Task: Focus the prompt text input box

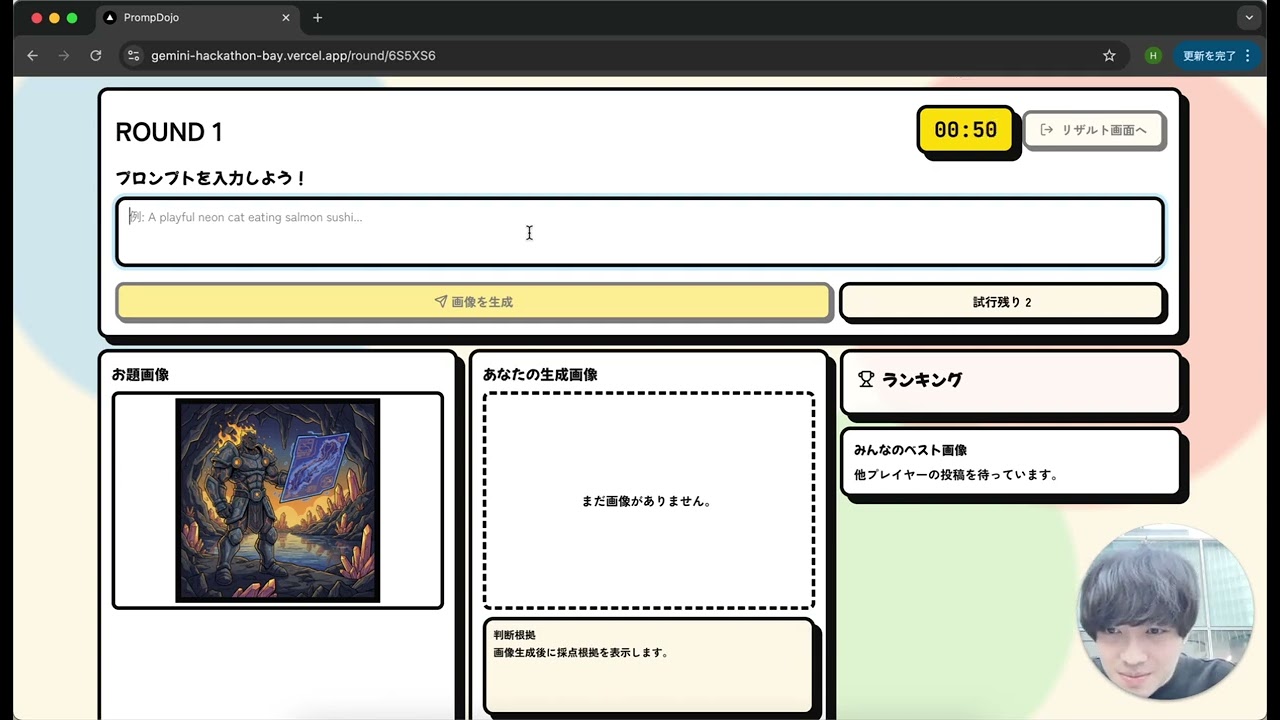Action: click(640, 232)
